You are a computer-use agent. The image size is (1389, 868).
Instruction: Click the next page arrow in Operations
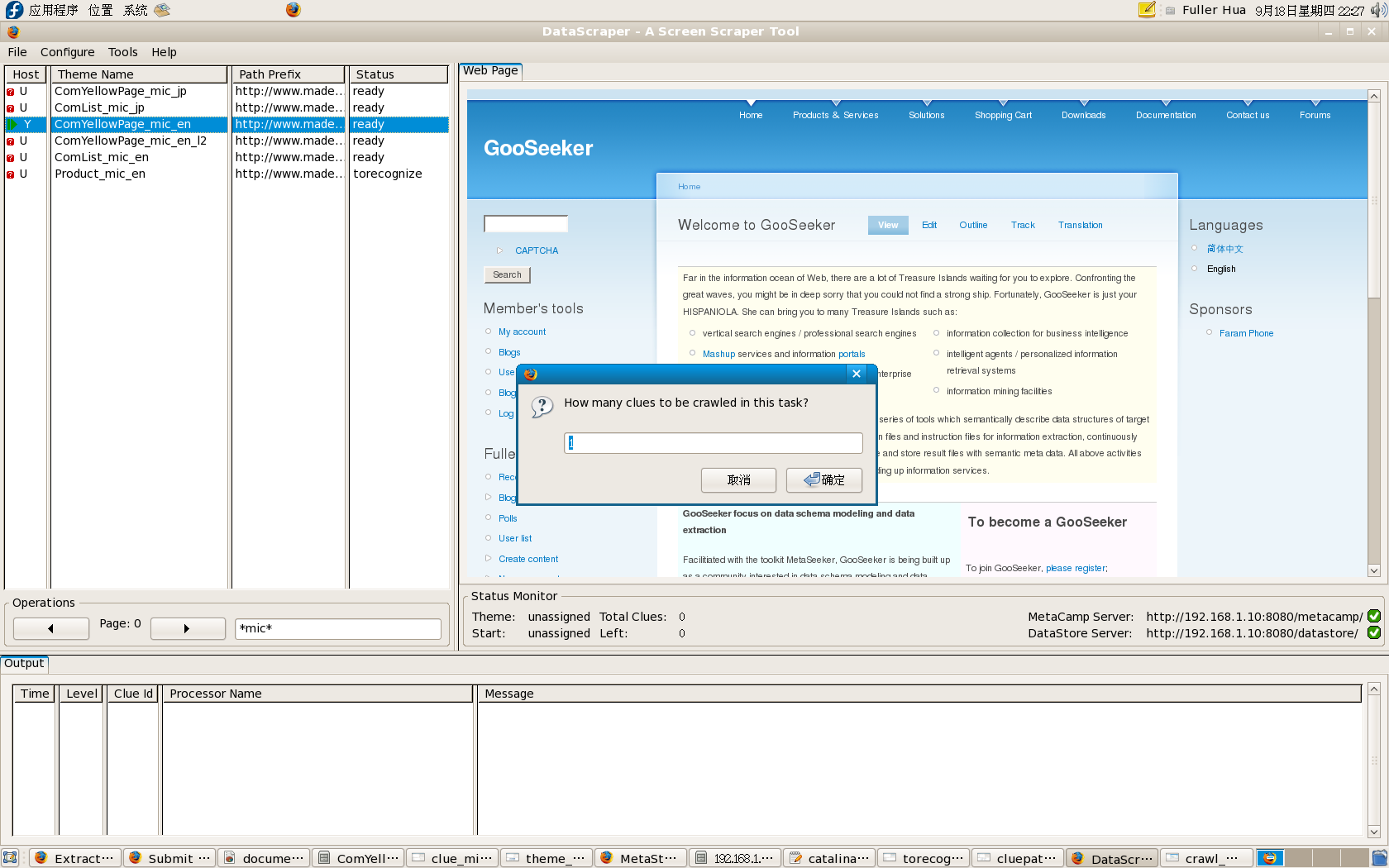click(x=187, y=628)
